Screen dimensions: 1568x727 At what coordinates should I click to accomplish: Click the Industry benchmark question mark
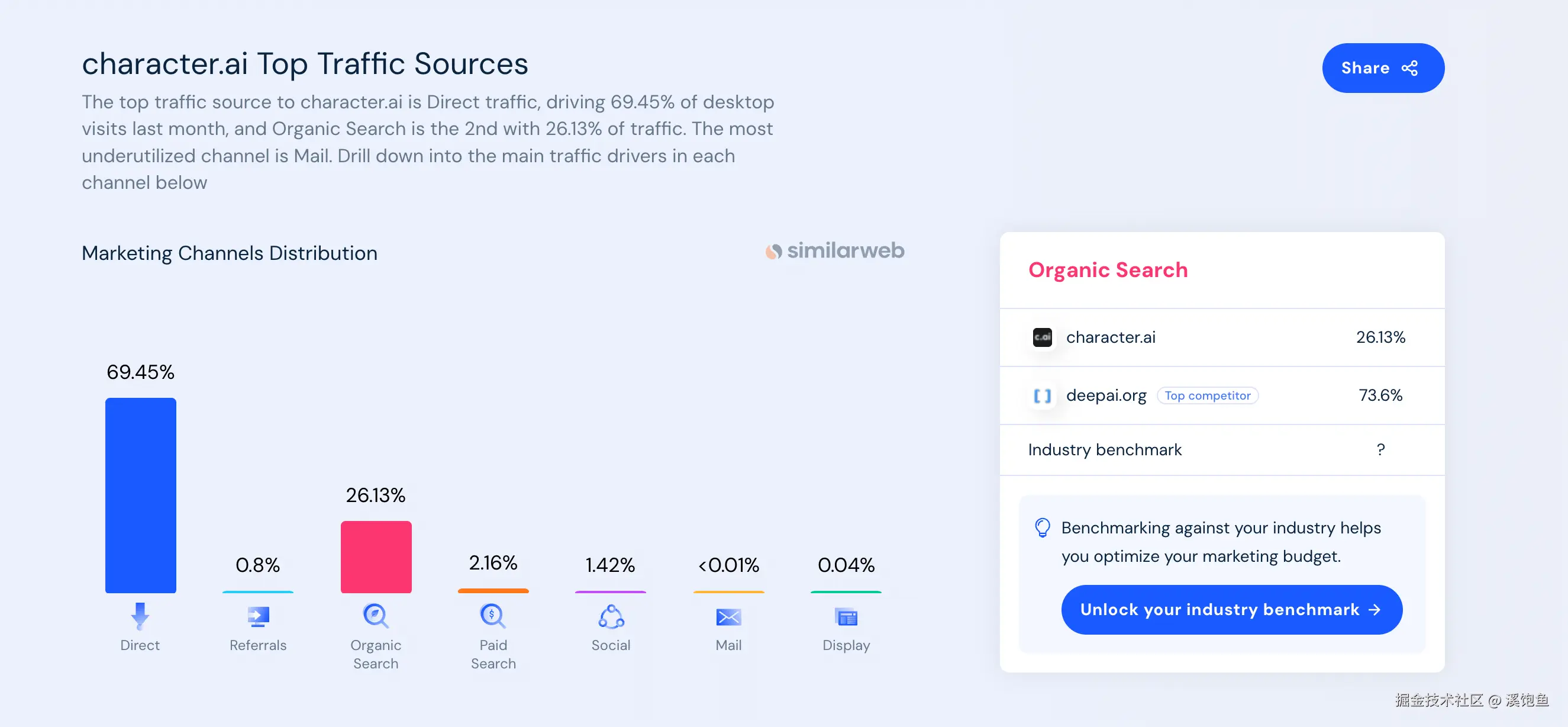click(1380, 449)
